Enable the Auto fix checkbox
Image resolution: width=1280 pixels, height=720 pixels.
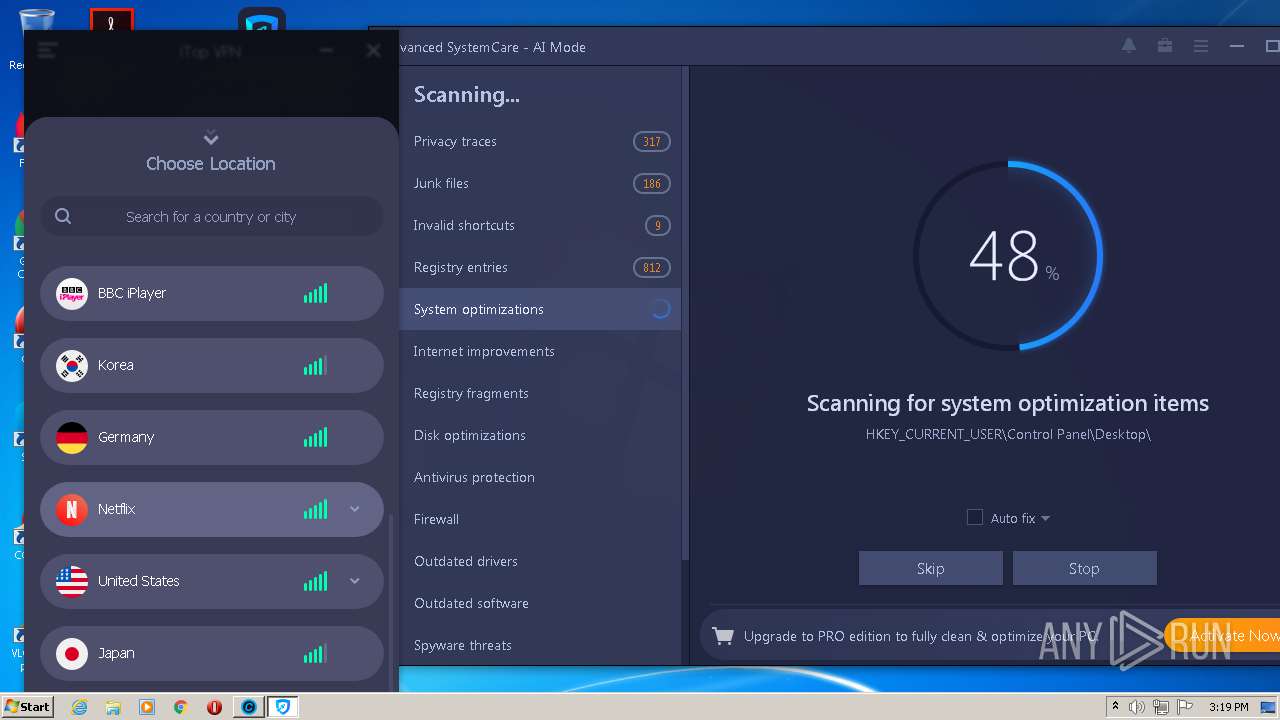pos(975,517)
